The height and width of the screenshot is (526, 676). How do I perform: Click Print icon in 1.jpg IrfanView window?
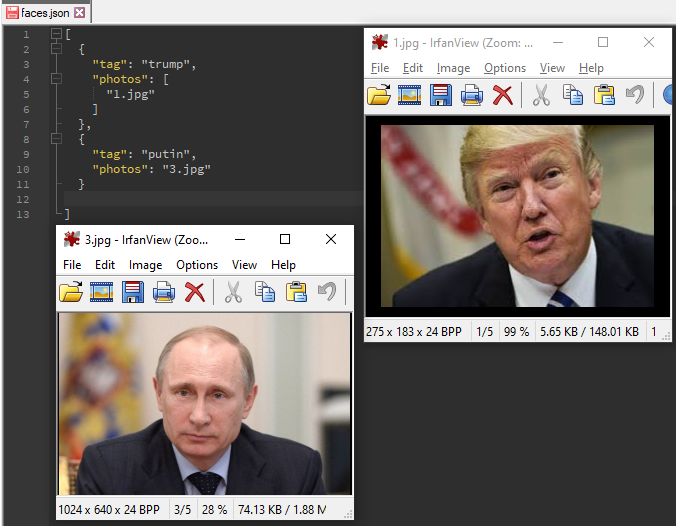(472, 95)
